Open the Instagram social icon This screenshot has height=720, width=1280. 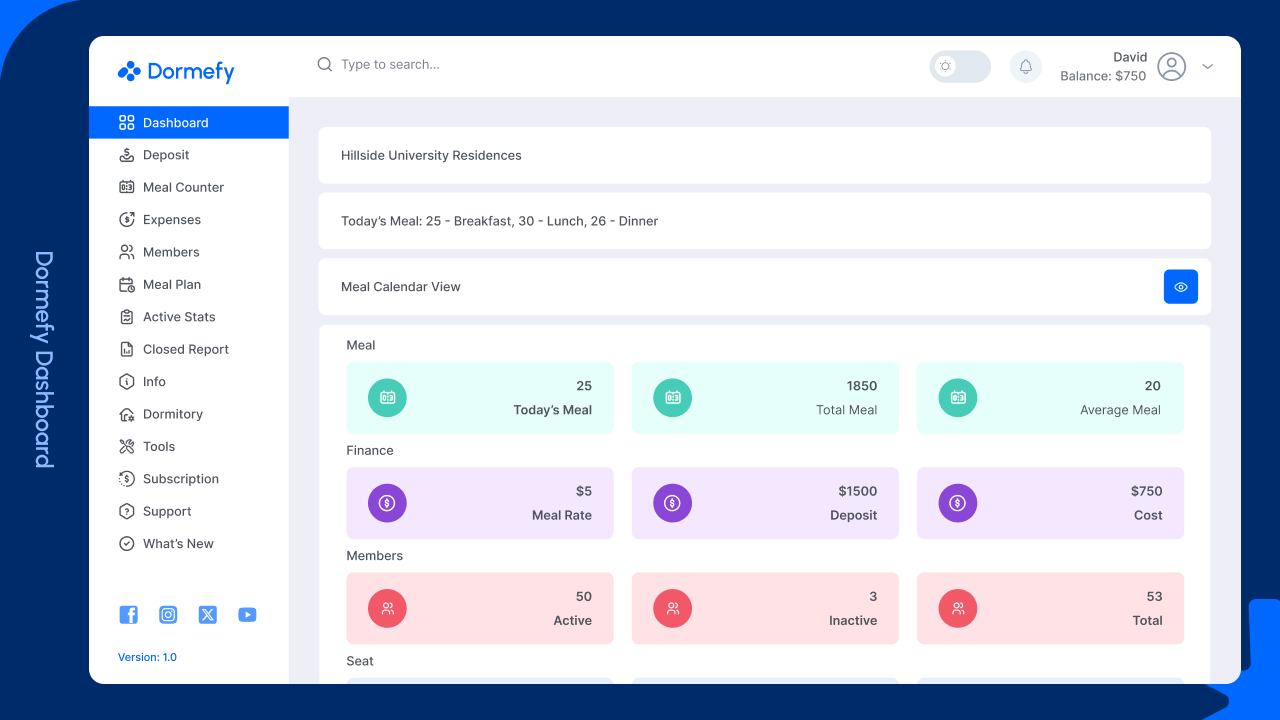tap(168, 615)
